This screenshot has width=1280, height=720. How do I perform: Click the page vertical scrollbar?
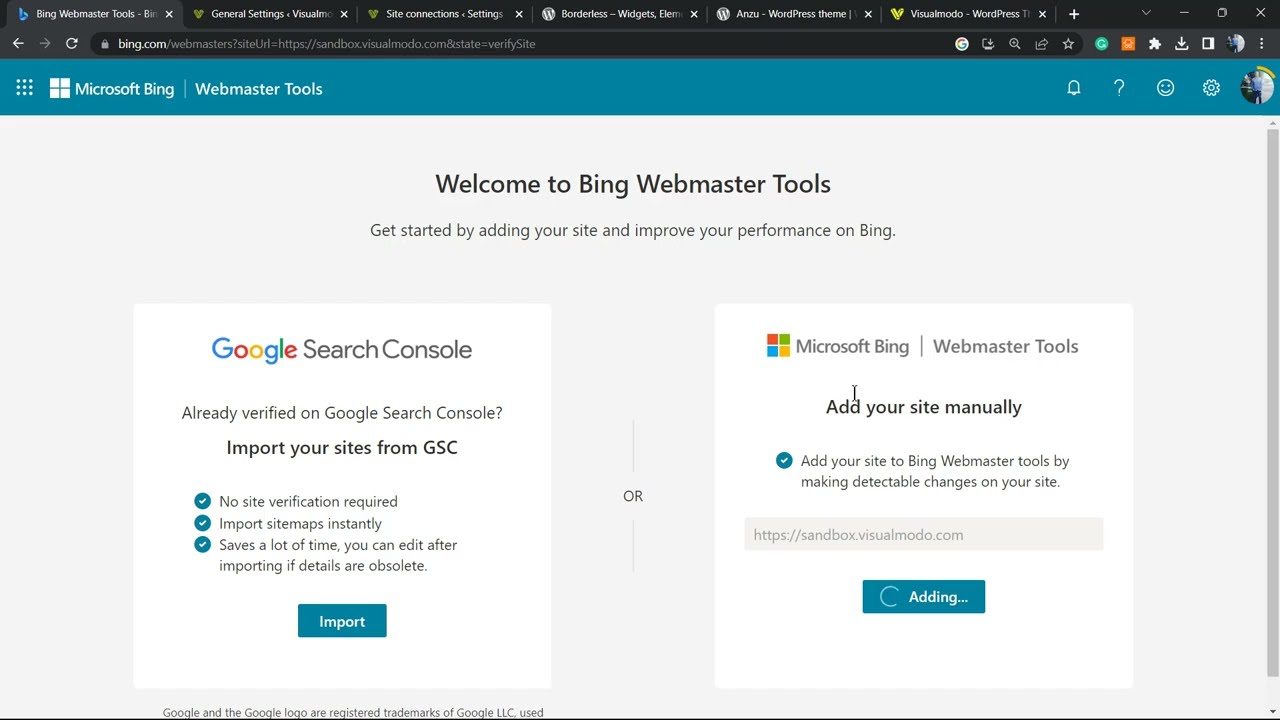click(1272, 400)
